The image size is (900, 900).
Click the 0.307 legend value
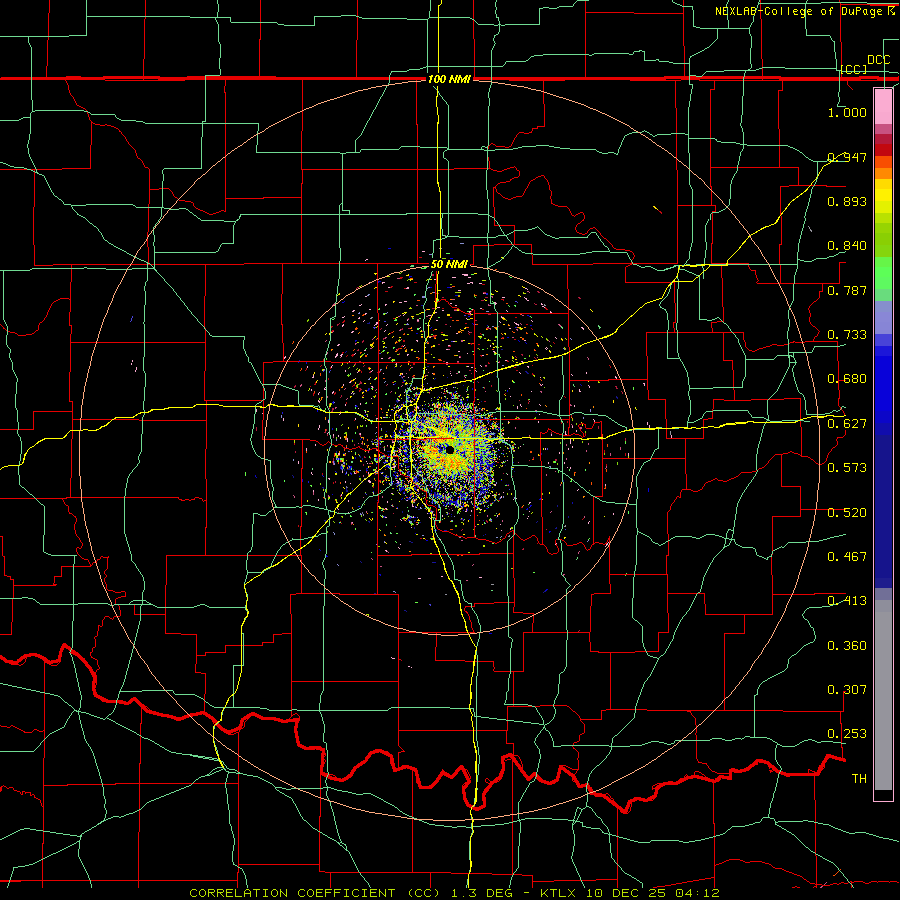[847, 690]
